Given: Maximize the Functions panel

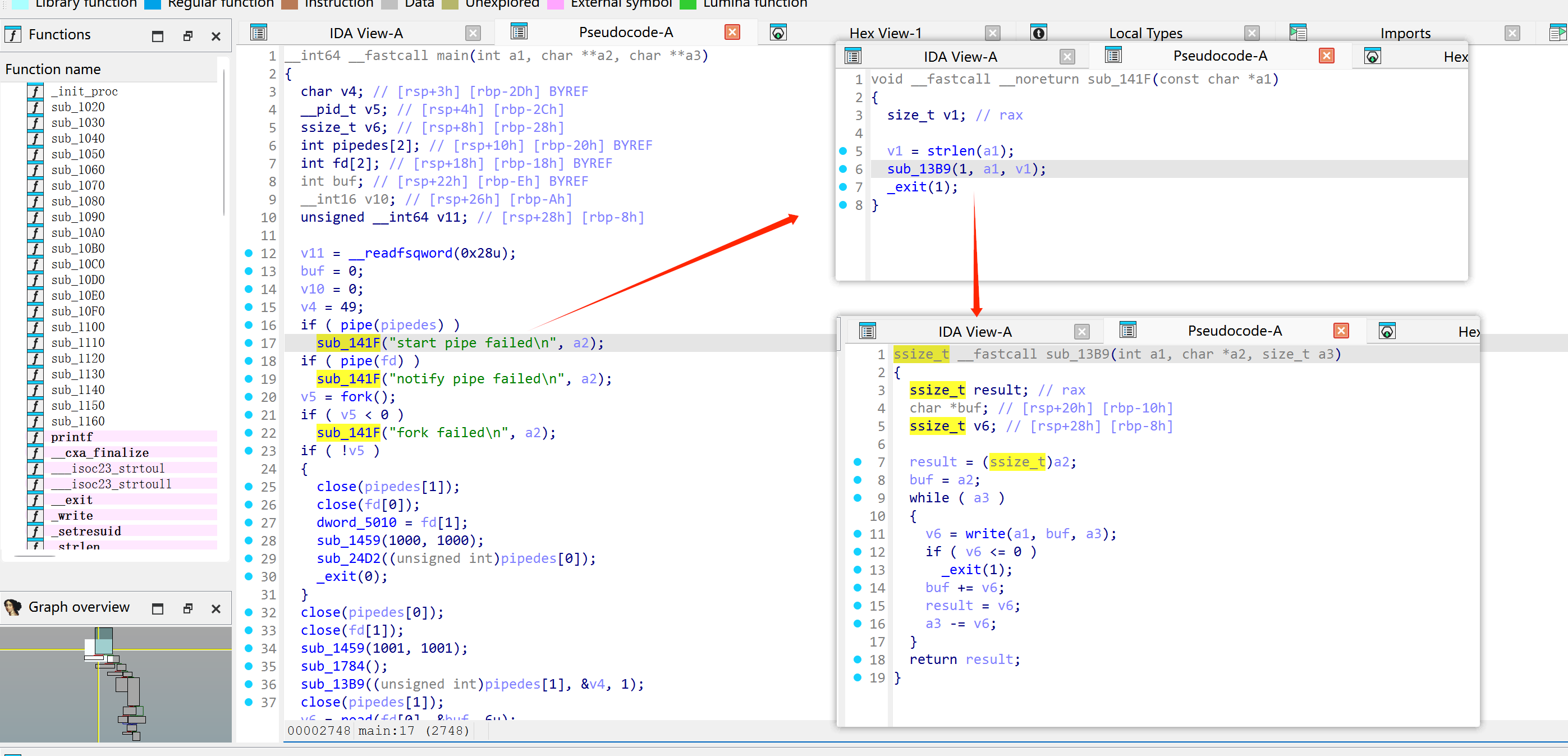Looking at the screenshot, I should [158, 36].
